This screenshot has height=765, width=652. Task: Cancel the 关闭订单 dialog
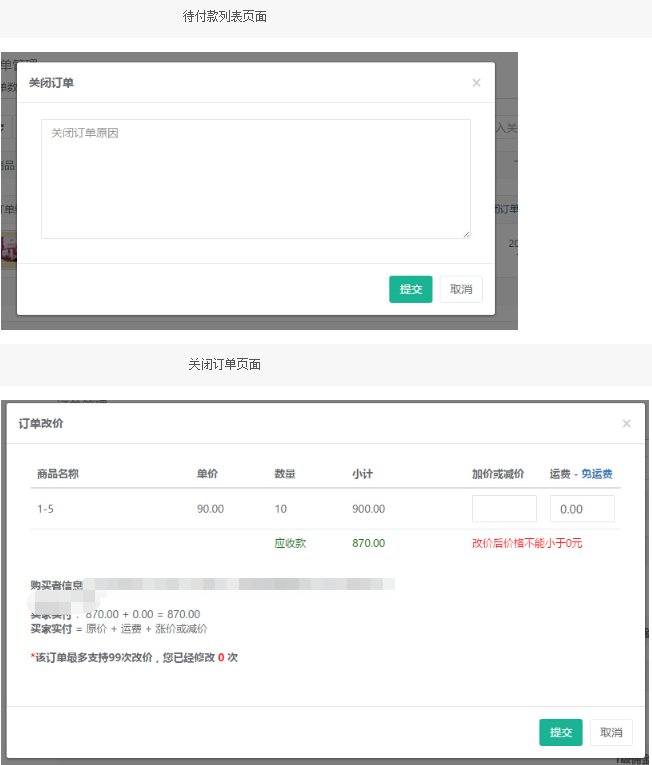click(x=461, y=289)
